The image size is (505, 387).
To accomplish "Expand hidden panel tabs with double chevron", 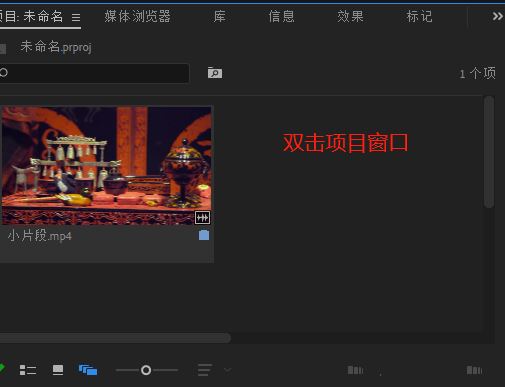I will pos(497,16).
